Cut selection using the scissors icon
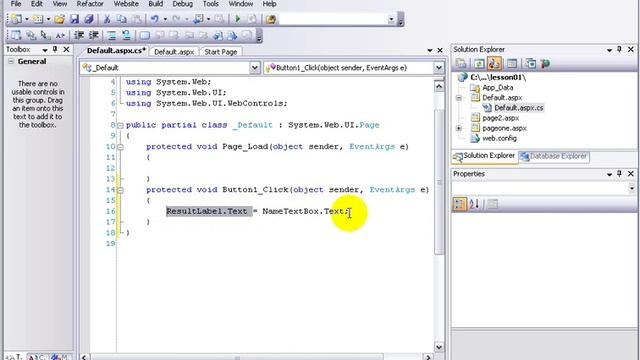 point(107,19)
